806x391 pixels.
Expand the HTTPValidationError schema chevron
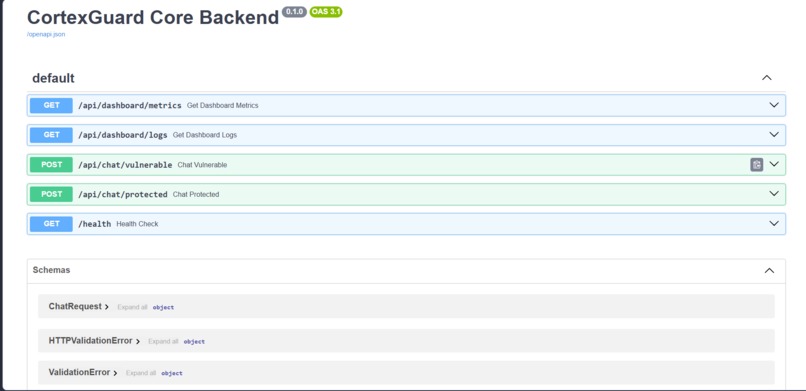click(x=138, y=341)
